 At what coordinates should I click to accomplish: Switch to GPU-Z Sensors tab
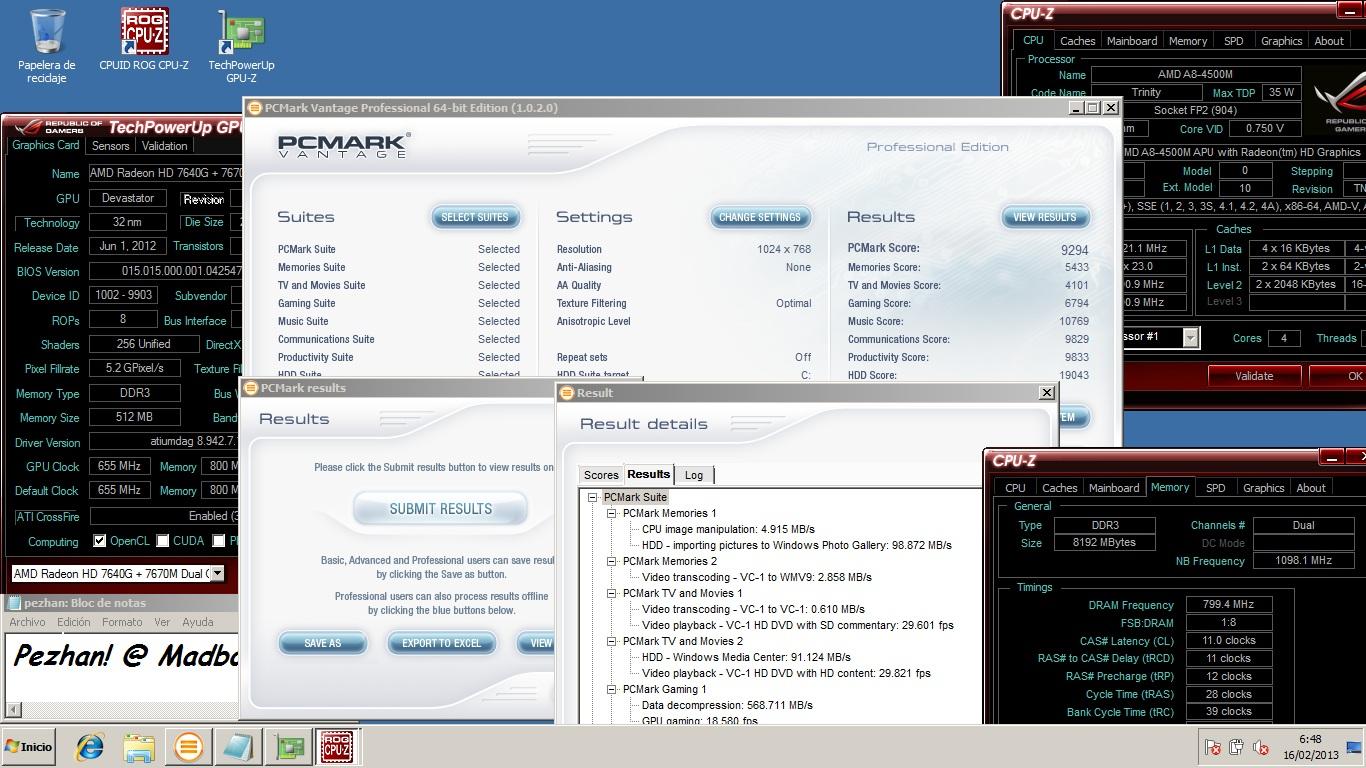[x=110, y=146]
